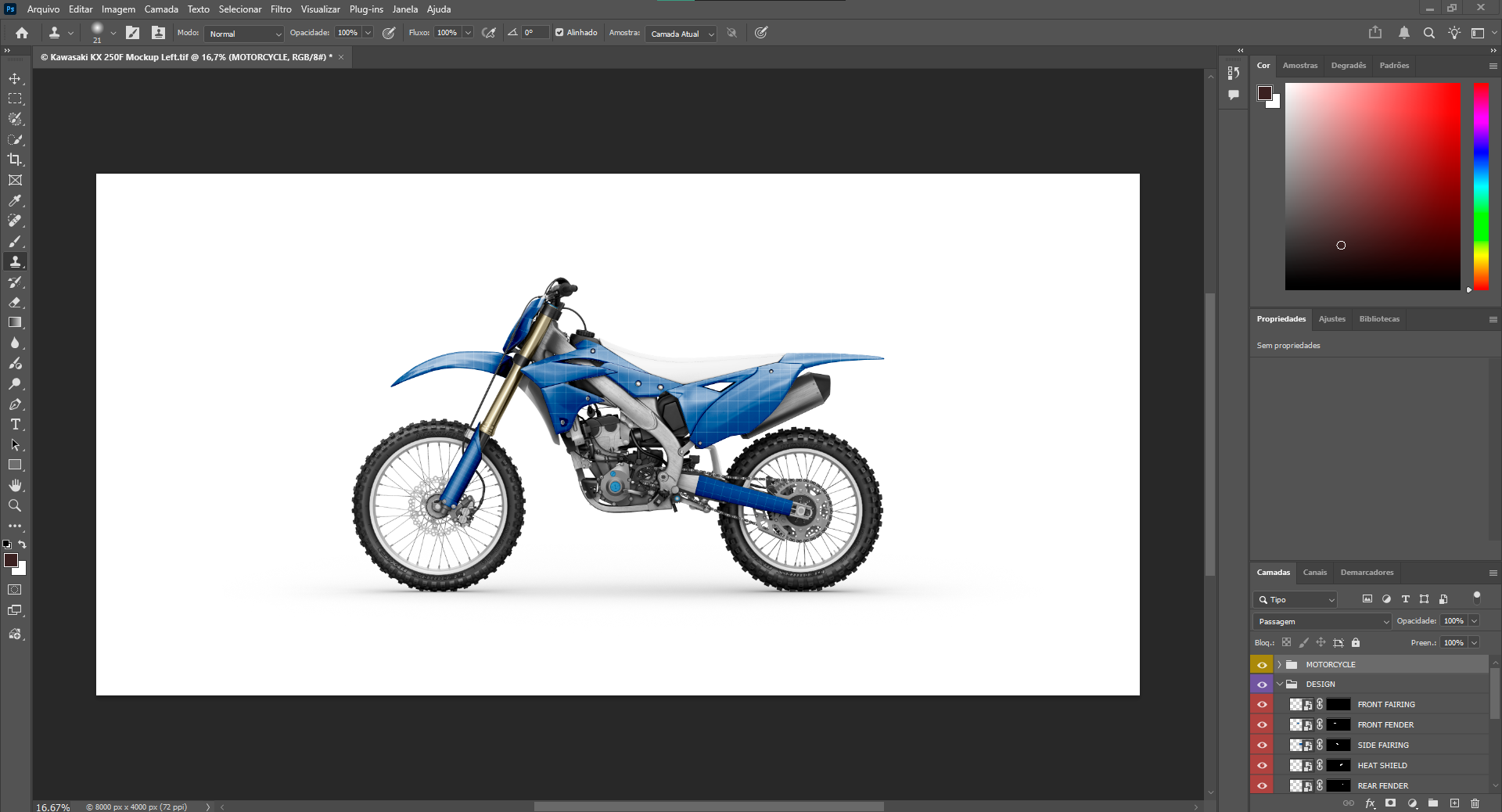Select the Eyedropper tool
This screenshot has width=1502, height=812.
point(15,201)
